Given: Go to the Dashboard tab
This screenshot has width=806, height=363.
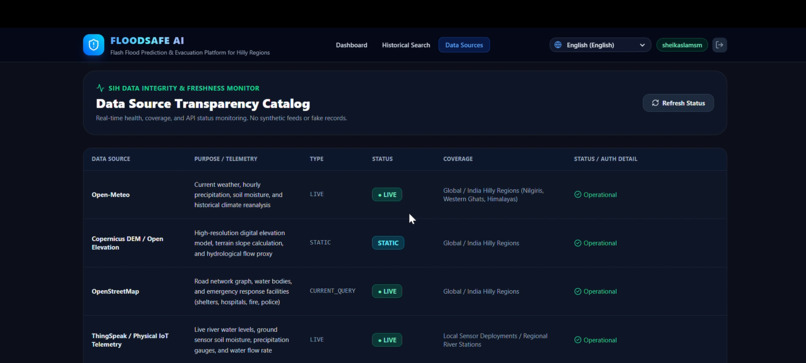Looking at the screenshot, I should [x=352, y=45].
